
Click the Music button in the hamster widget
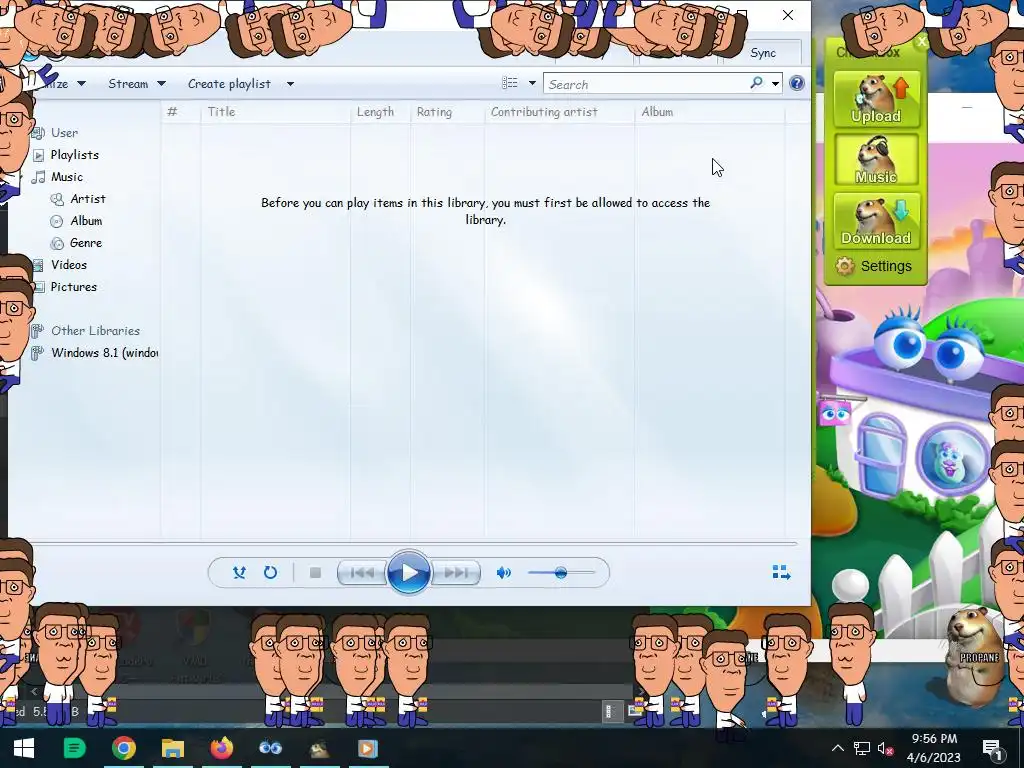(876, 160)
